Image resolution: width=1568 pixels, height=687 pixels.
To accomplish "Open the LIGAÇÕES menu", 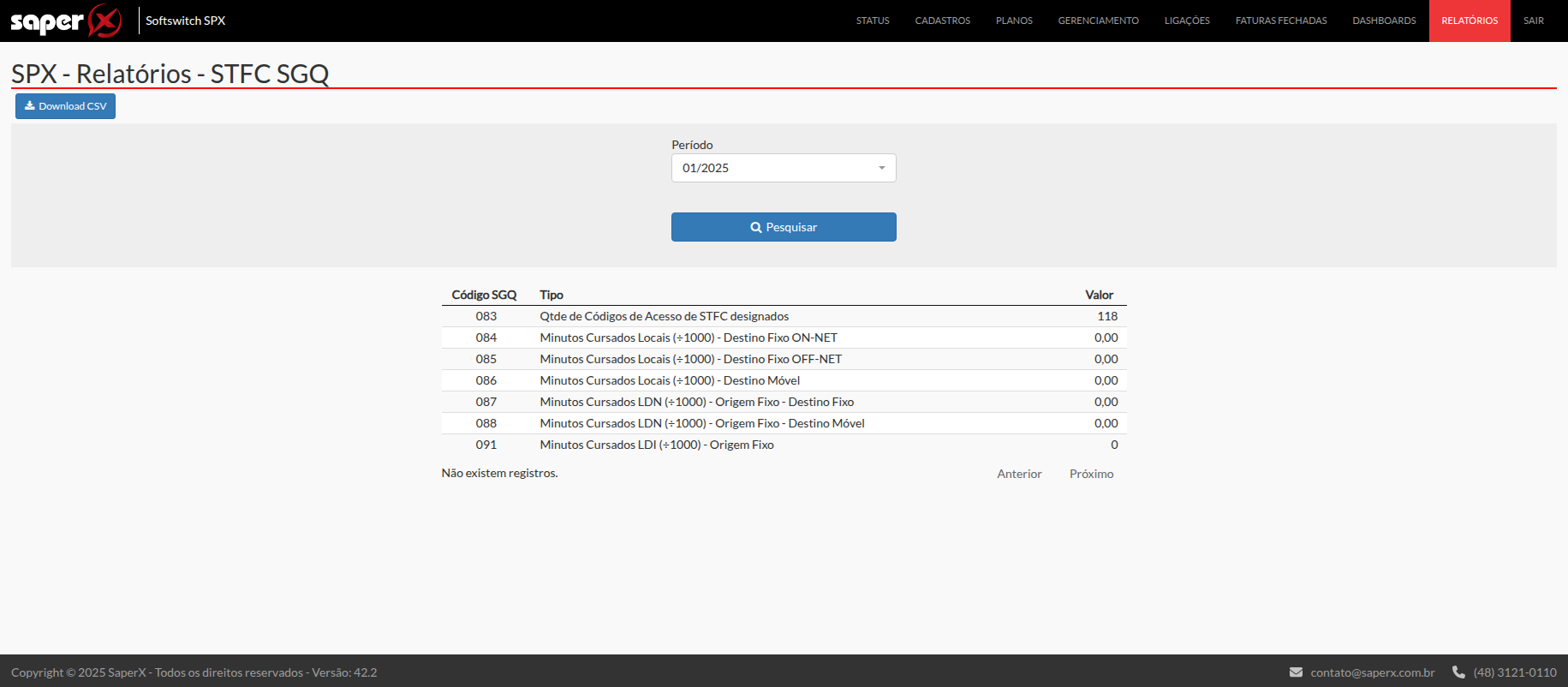I will coord(1187,21).
